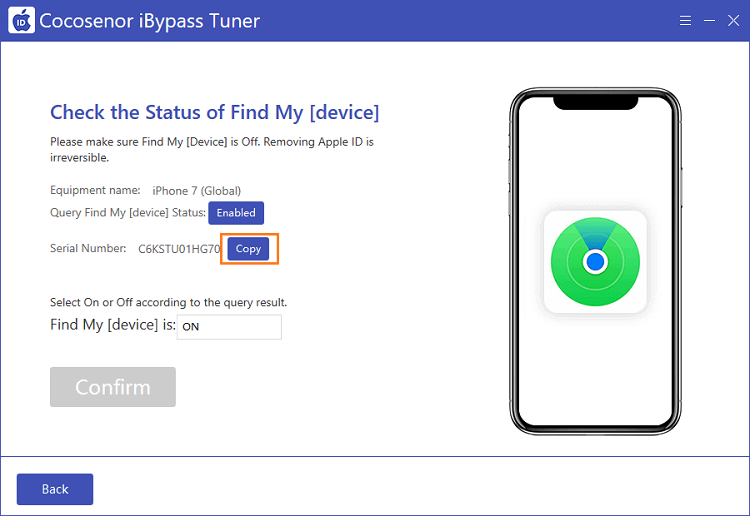Click the 'Equipment name:' label
This screenshot has height=516, width=750.
click(95, 190)
